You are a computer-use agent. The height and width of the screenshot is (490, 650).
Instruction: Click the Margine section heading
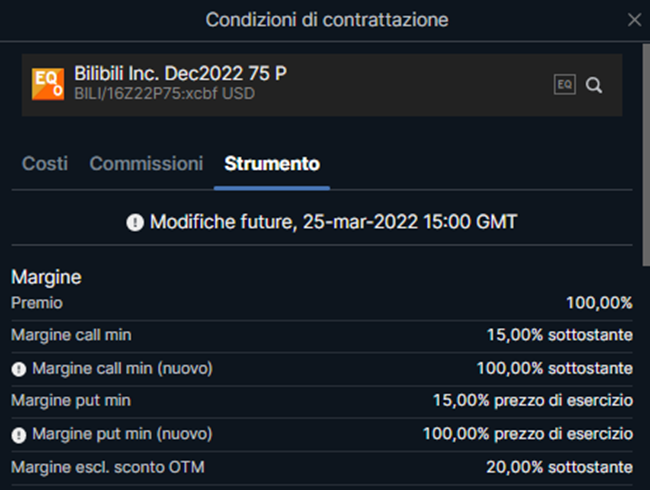46,277
